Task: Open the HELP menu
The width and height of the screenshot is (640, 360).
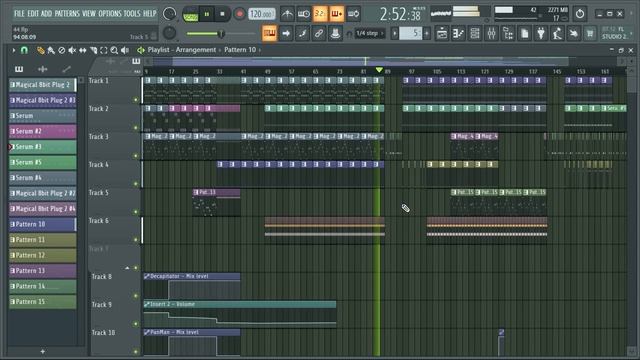Action: point(149,13)
